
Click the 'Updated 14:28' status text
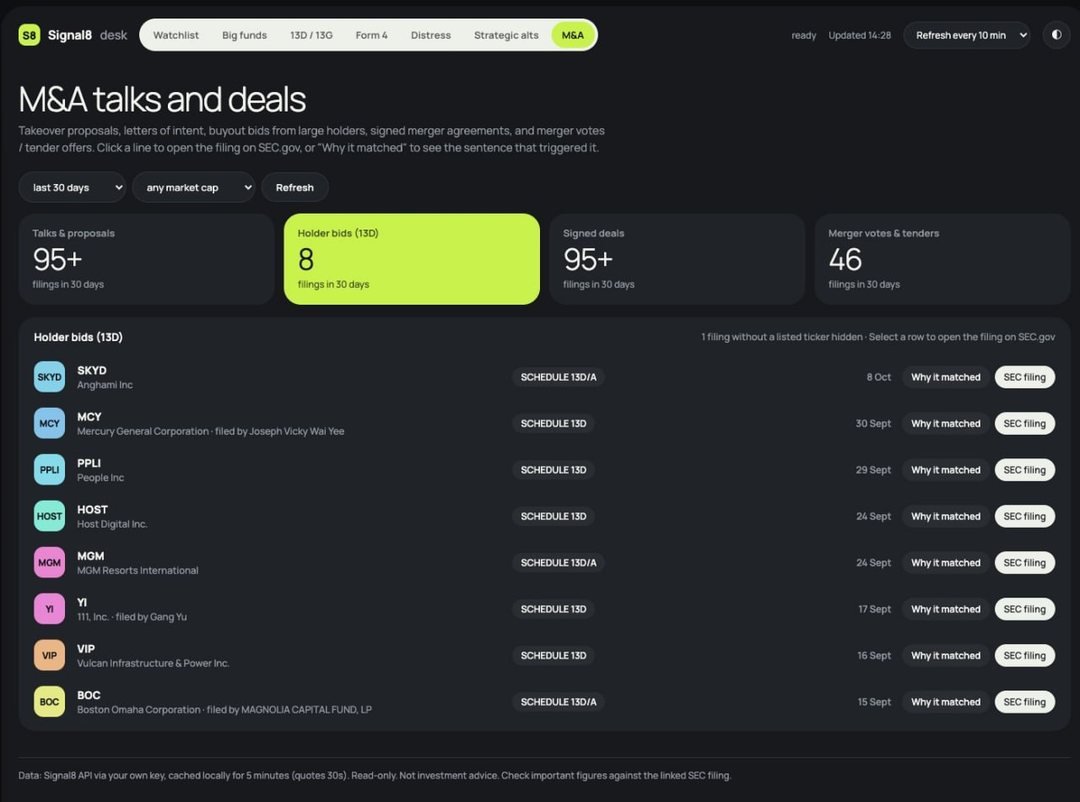pos(860,35)
